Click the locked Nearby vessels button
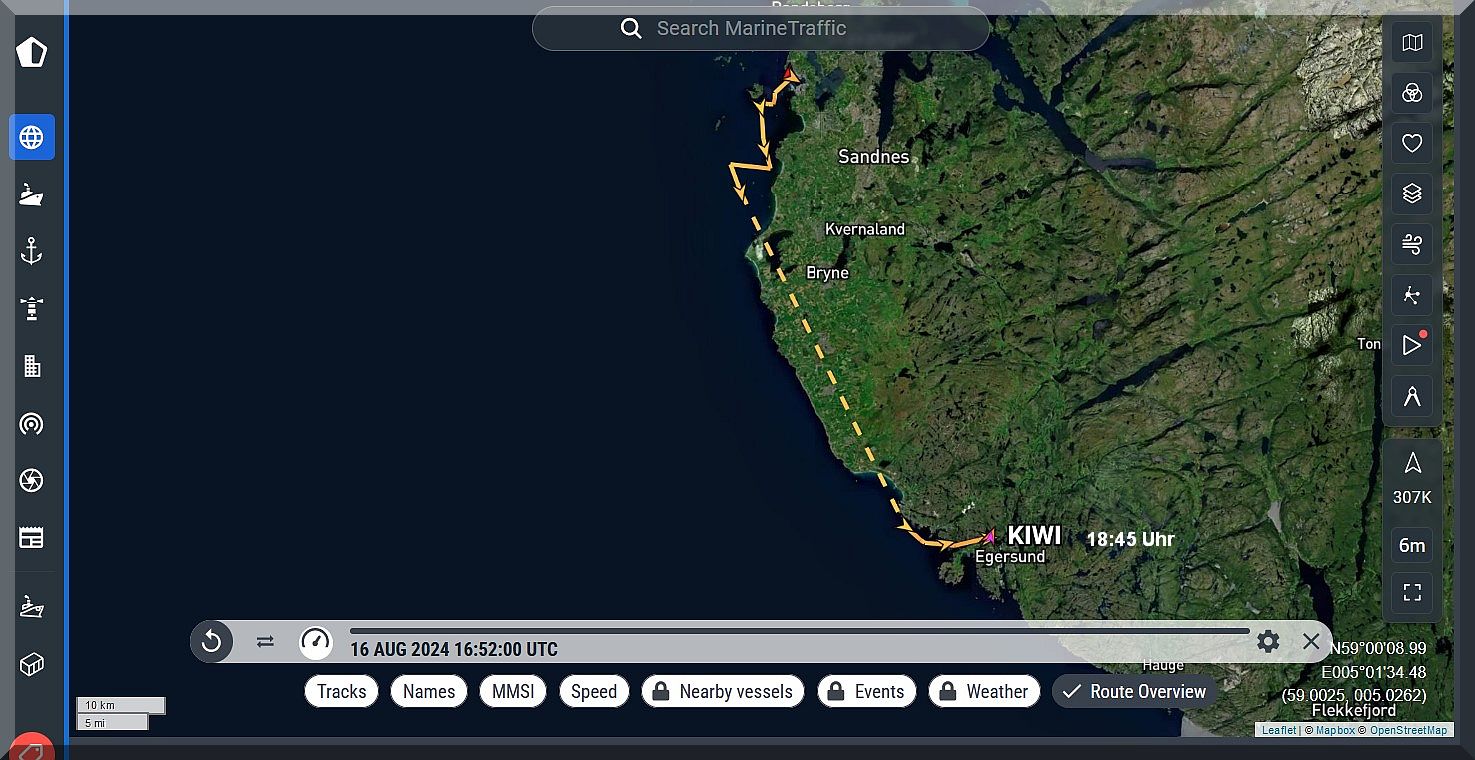Screen dimensions: 1475x760 pyautogui.click(x=723, y=691)
